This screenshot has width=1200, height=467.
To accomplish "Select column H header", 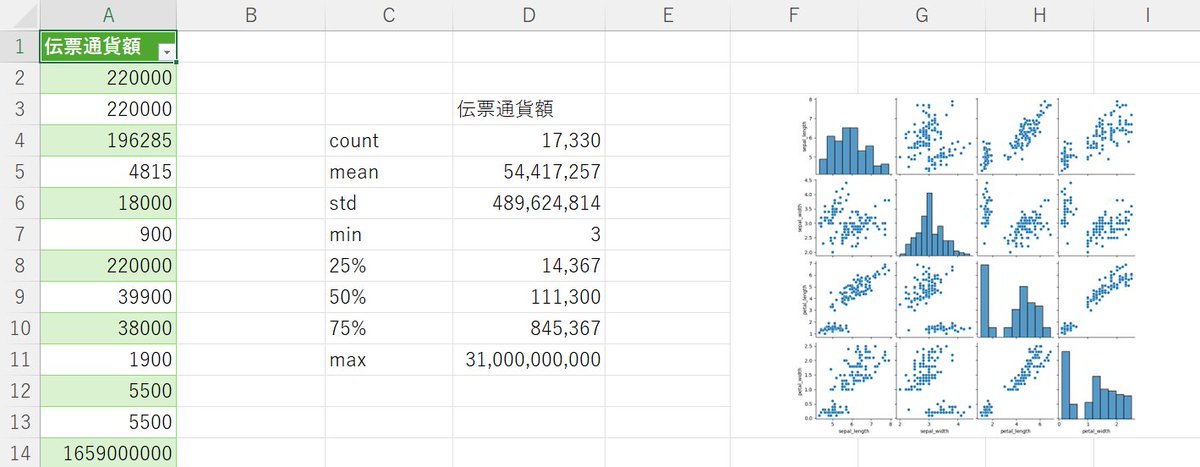I will 1038,14.
